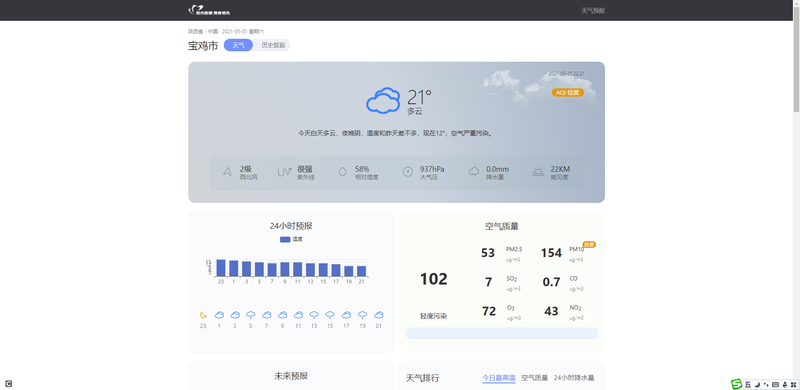
Task: Click the UV ultraviolet icon
Action: click(284, 172)
